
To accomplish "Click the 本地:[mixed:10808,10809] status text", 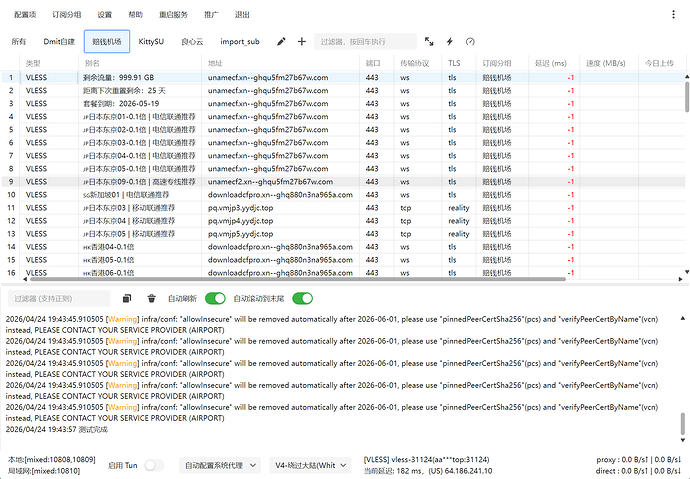I will tap(51, 460).
